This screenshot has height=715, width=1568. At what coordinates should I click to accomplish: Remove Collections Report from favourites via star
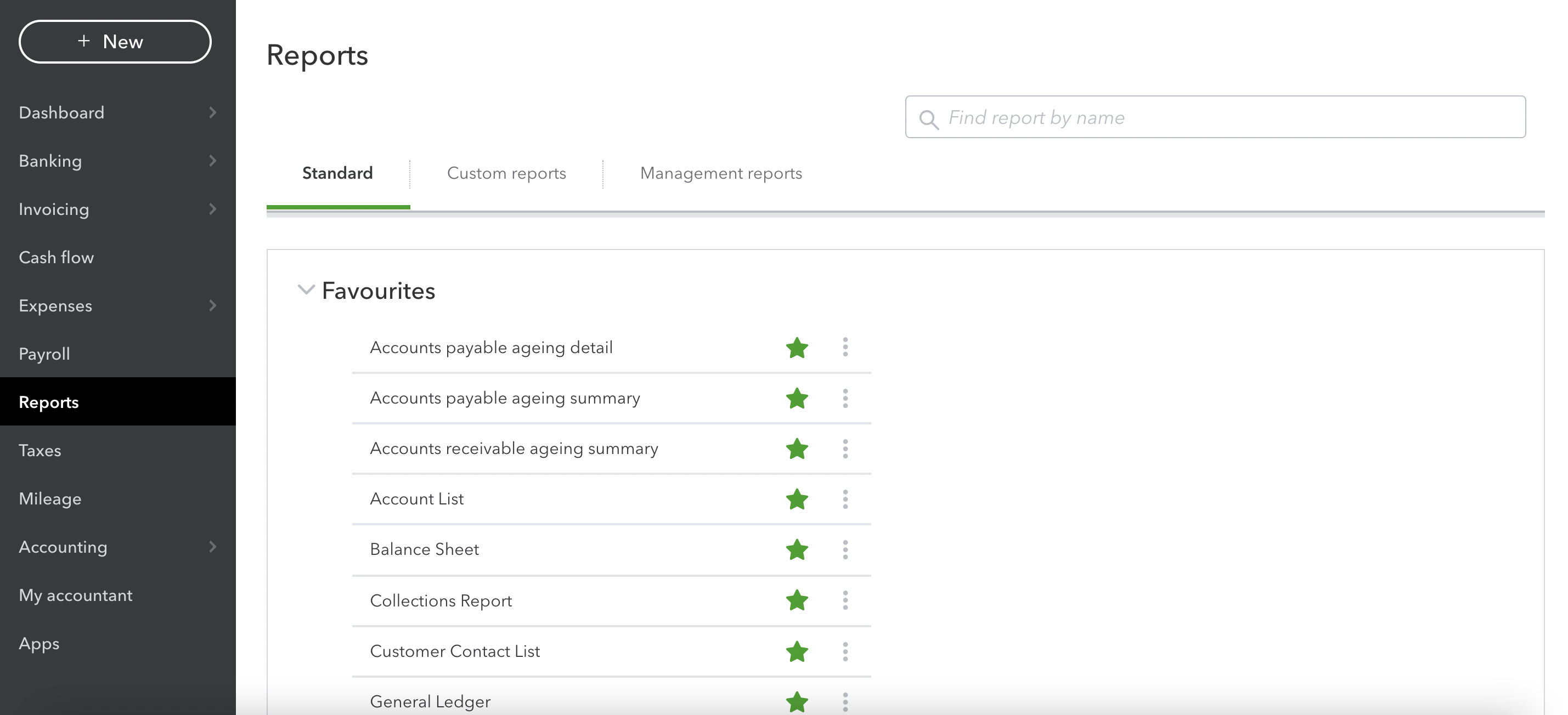coord(796,600)
